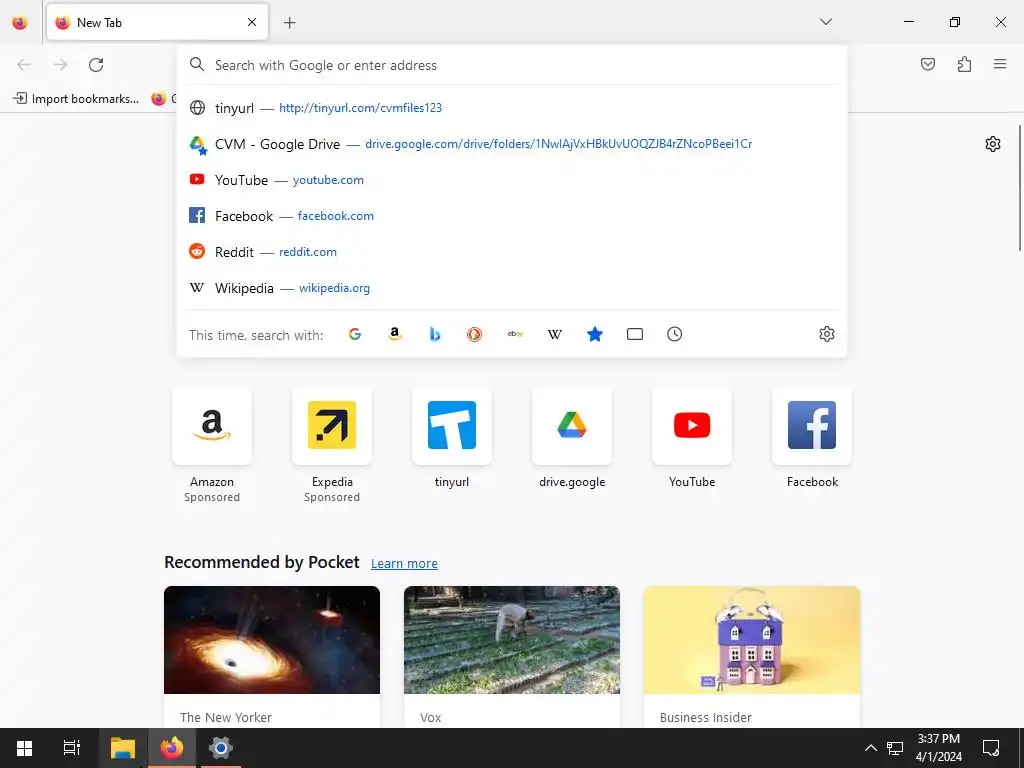Search in bookmarks star icon

pyautogui.click(x=595, y=334)
